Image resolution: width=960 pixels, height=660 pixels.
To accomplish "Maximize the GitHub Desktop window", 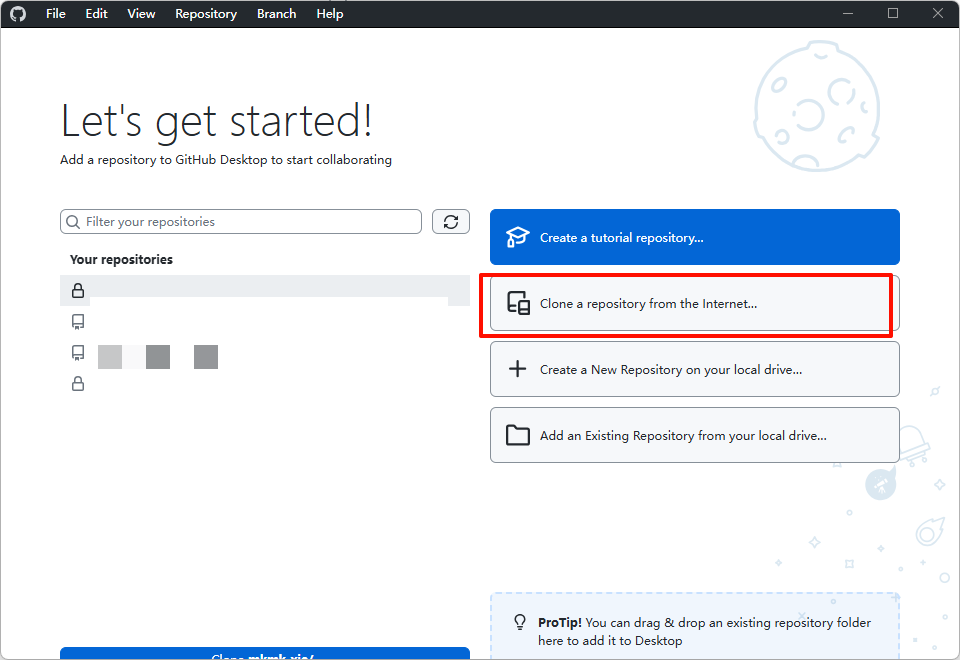I will click(893, 13).
